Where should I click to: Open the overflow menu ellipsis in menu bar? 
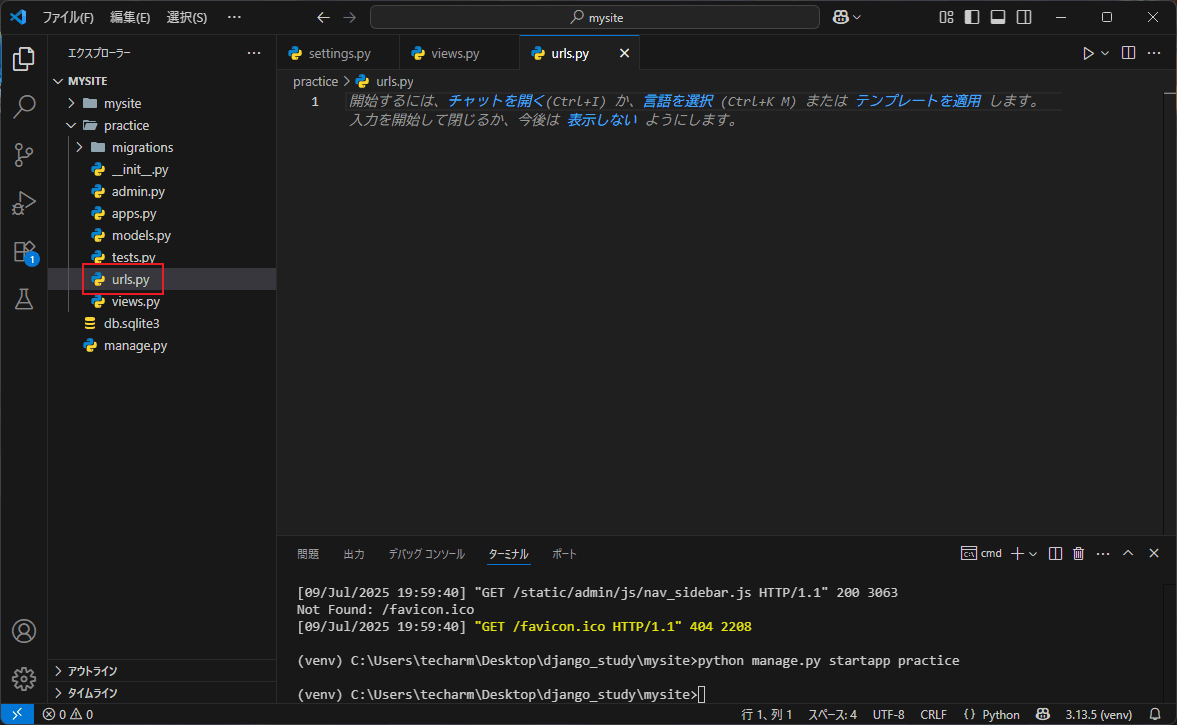click(234, 17)
